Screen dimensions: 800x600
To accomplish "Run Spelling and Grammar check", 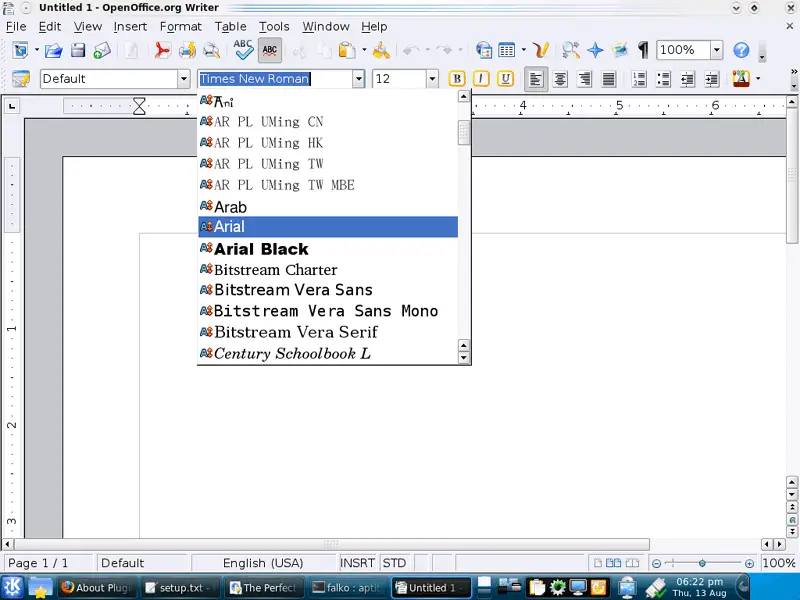I will coord(243,50).
